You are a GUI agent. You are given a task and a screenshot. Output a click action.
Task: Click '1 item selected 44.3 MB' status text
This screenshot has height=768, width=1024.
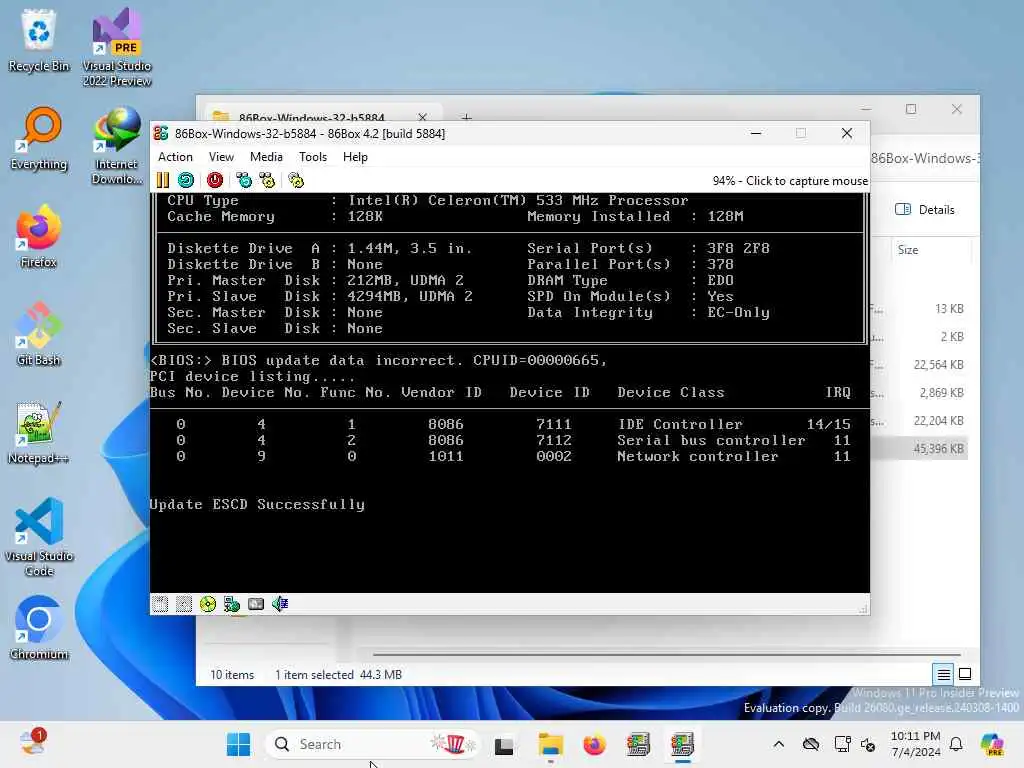(x=338, y=675)
